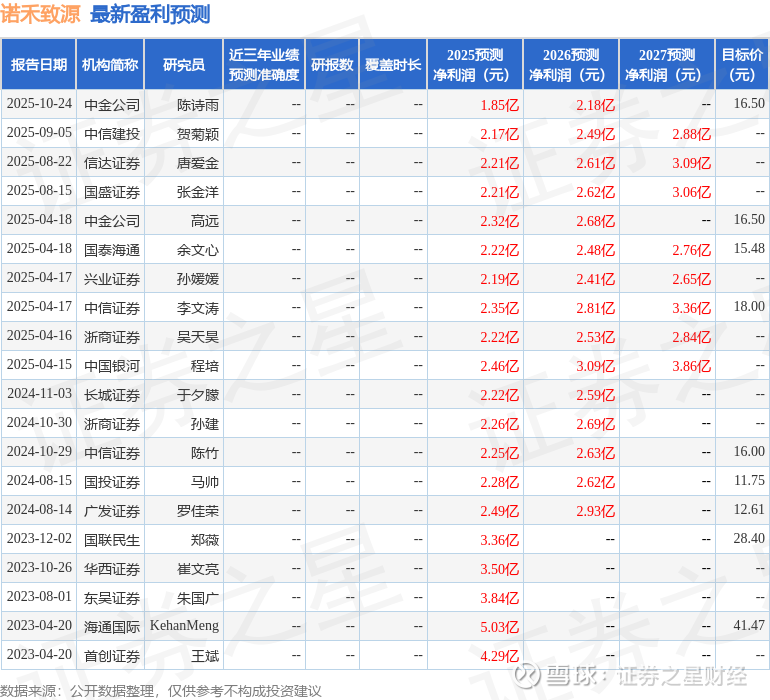The height and width of the screenshot is (700, 770).
Task: Click the target price 41.47
Action: (x=749, y=625)
